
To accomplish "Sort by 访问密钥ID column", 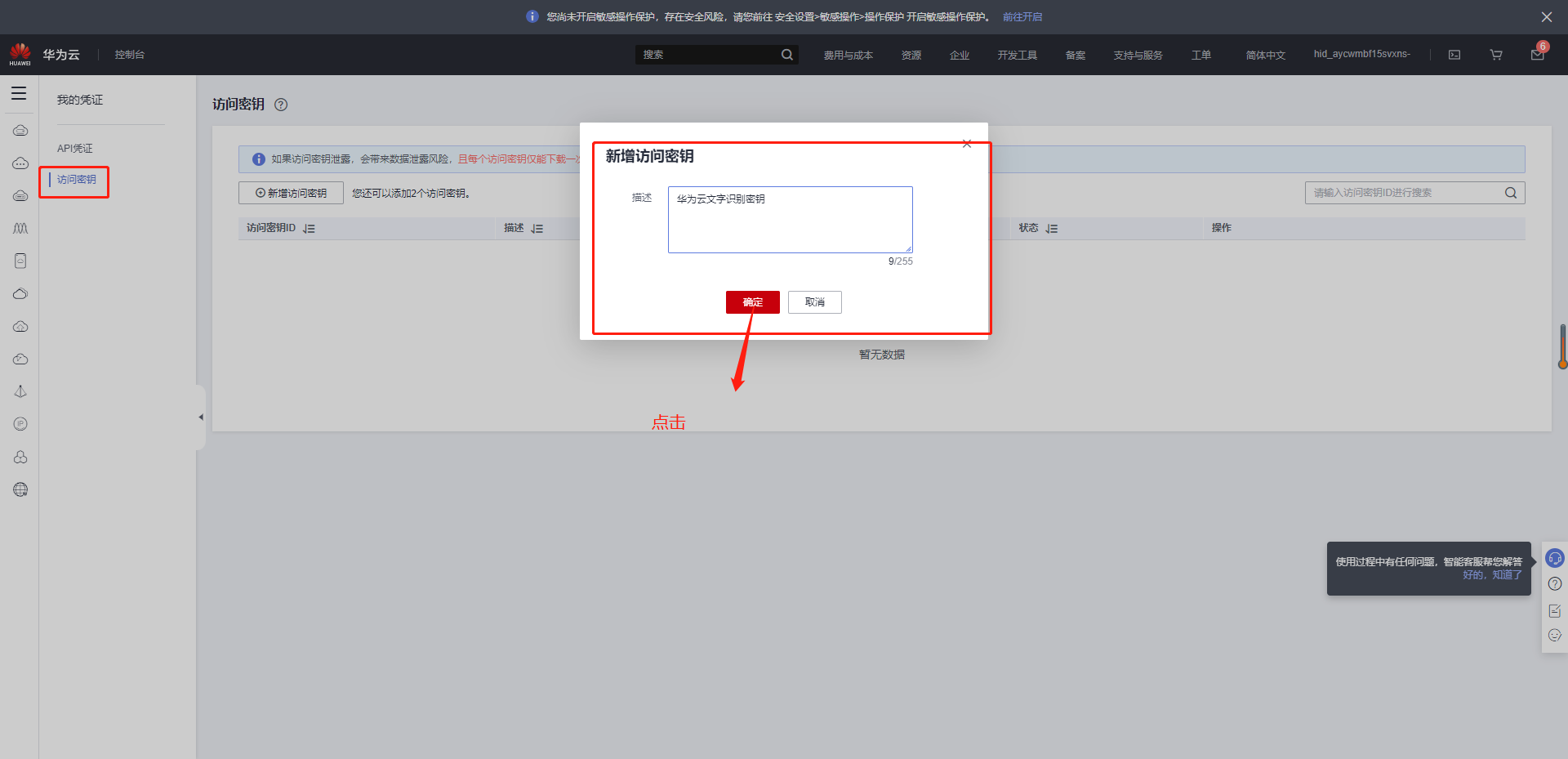I will (x=309, y=229).
